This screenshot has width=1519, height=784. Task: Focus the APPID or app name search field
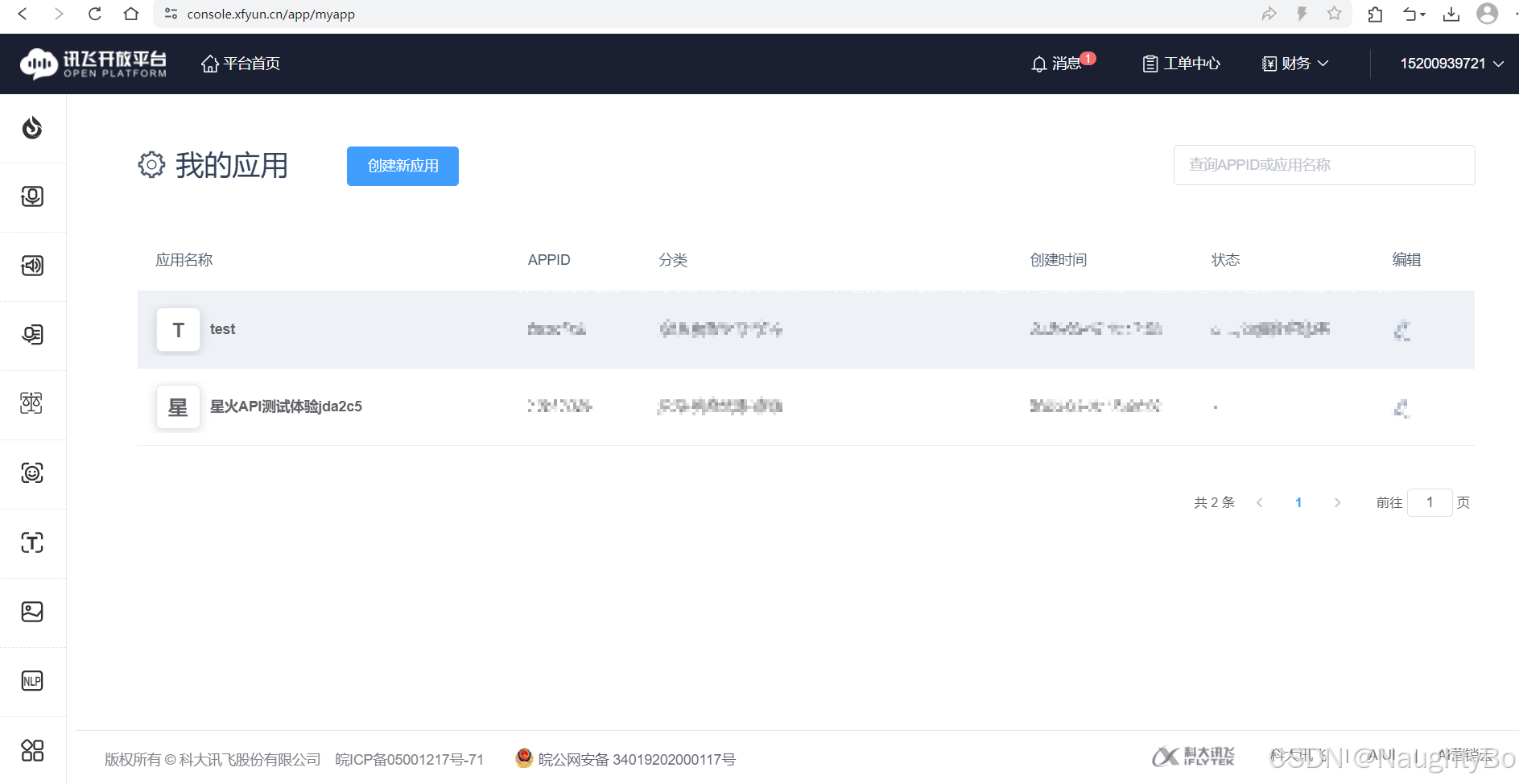pos(1324,165)
